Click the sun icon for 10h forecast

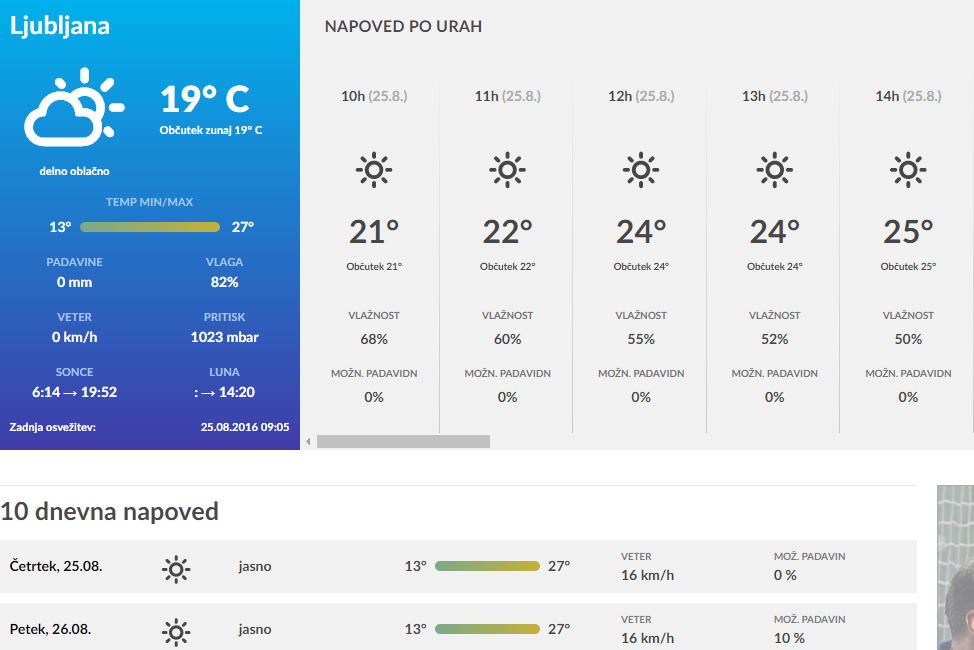(x=374, y=170)
